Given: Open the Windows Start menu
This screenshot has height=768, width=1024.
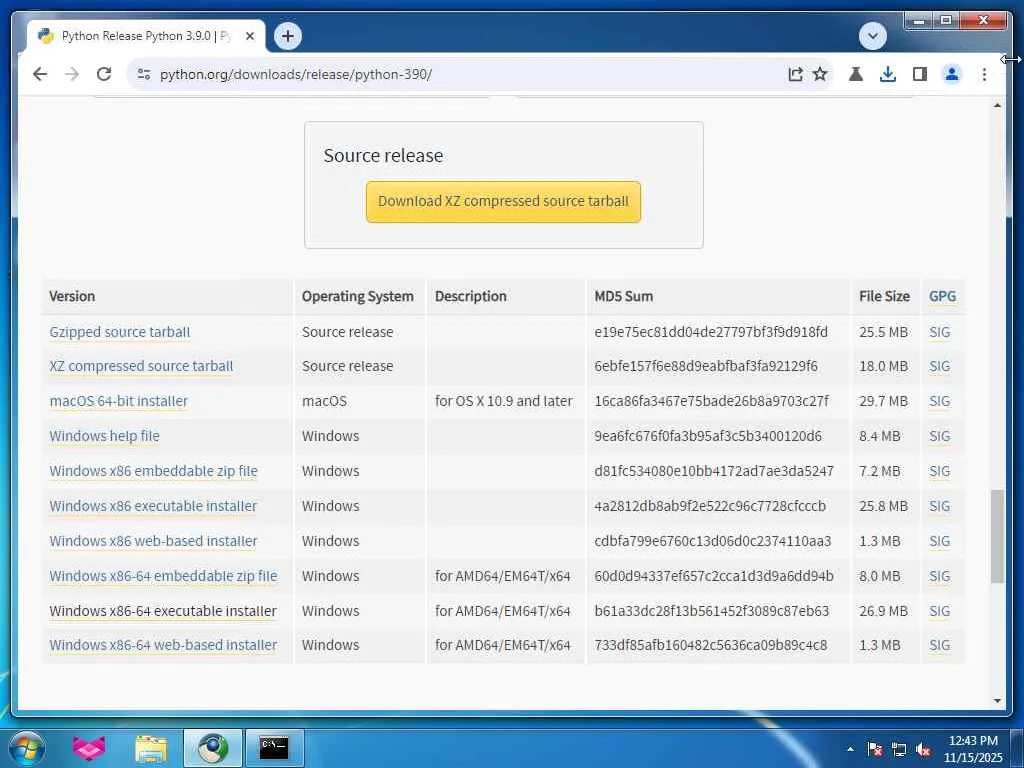Looking at the screenshot, I should click(x=27, y=748).
